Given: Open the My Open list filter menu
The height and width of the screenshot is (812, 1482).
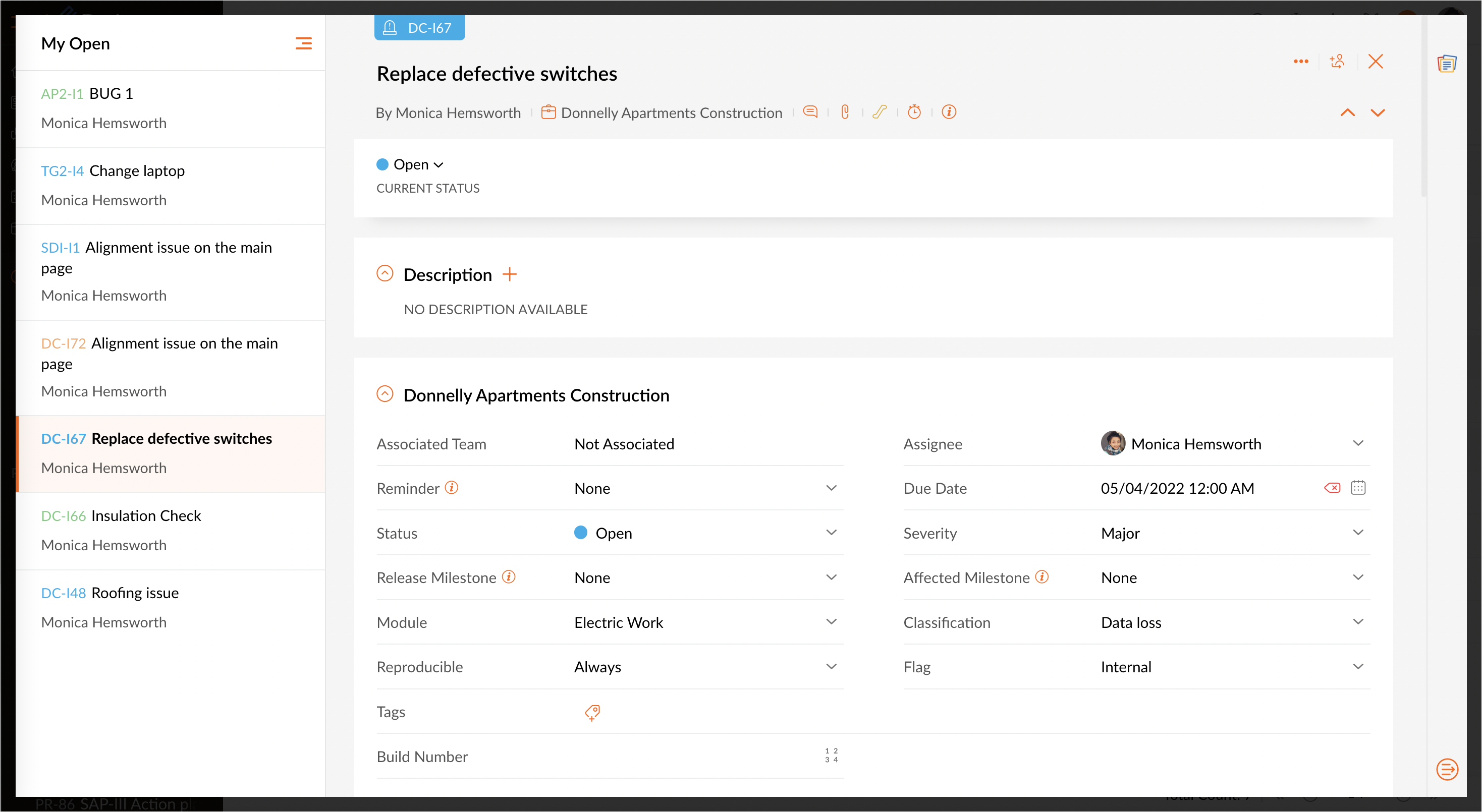Looking at the screenshot, I should click(303, 43).
